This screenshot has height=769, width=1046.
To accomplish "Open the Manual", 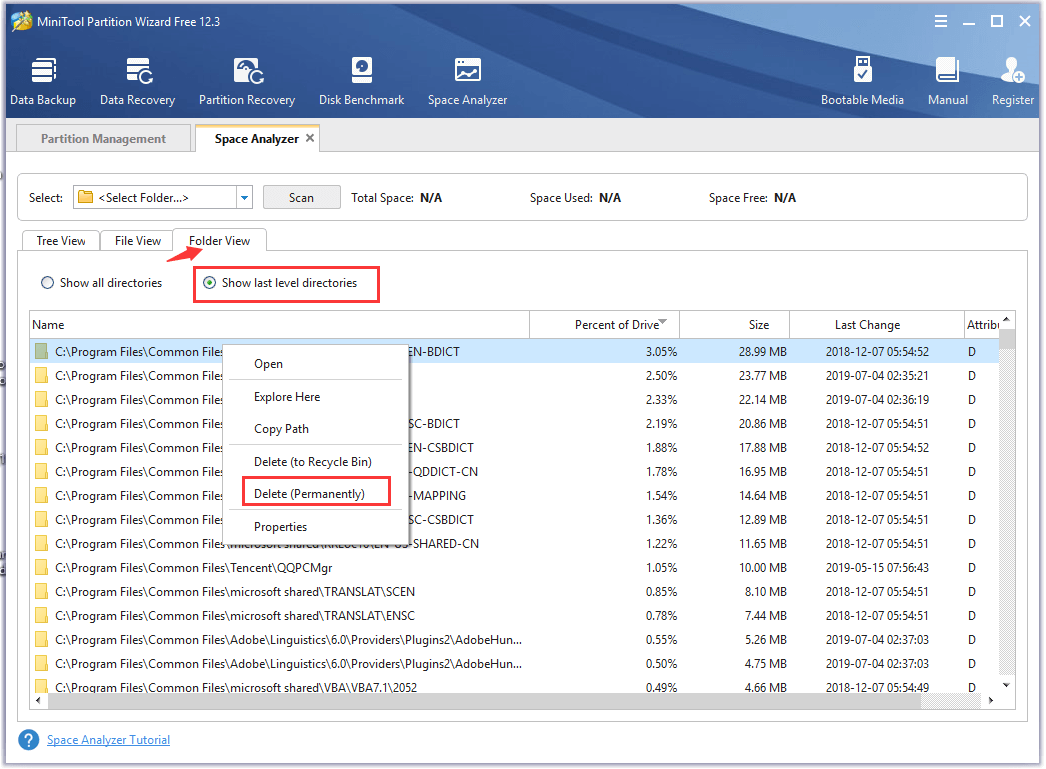I will pos(947,81).
